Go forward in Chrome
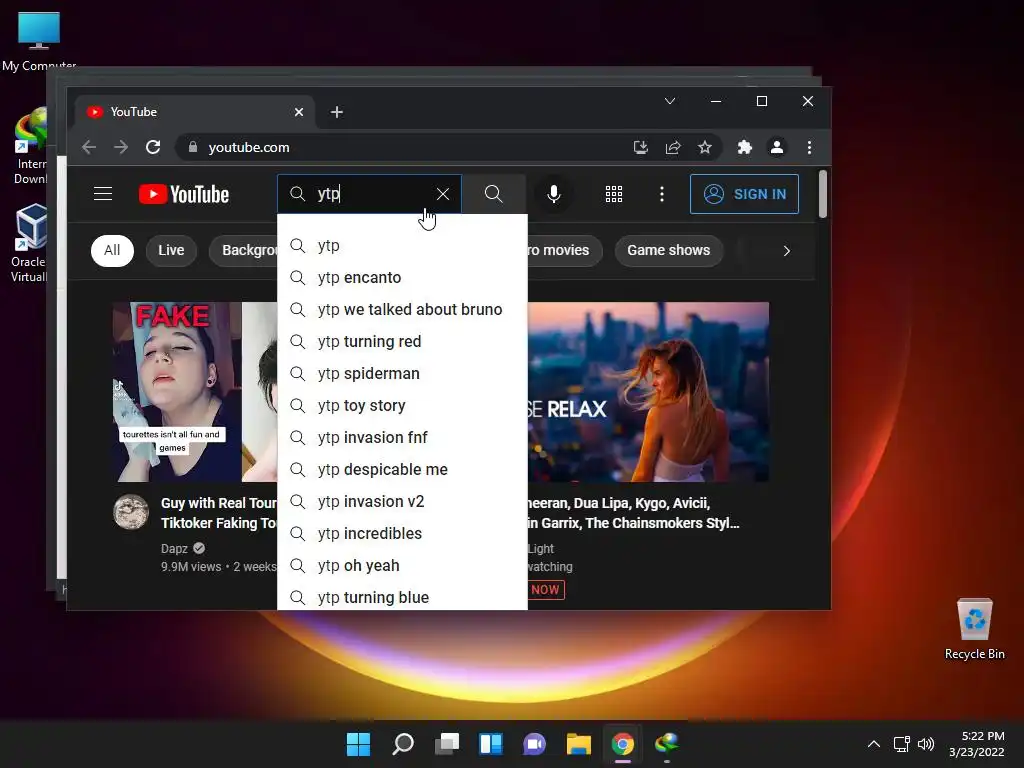The image size is (1024, 768). coord(121,147)
